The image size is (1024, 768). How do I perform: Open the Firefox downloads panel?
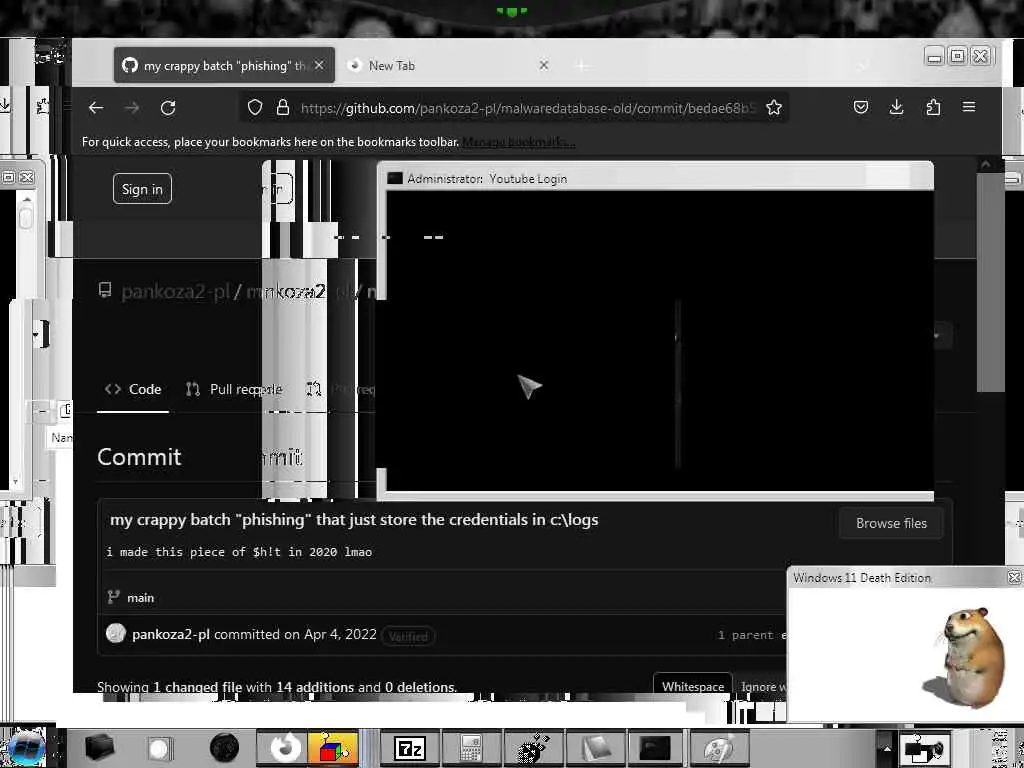897,107
